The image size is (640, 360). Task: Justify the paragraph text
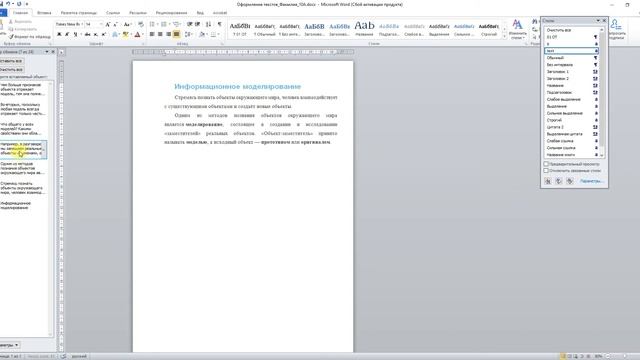(x=176, y=34)
